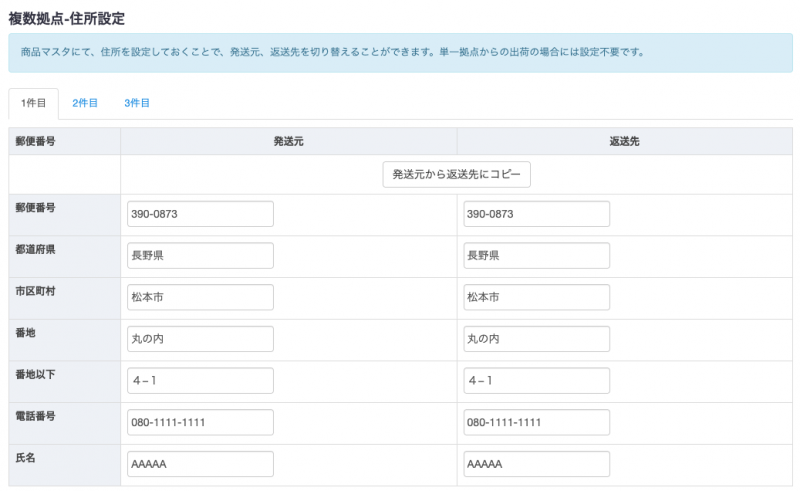Focus the 発送元 番地以下 field

tap(200, 381)
